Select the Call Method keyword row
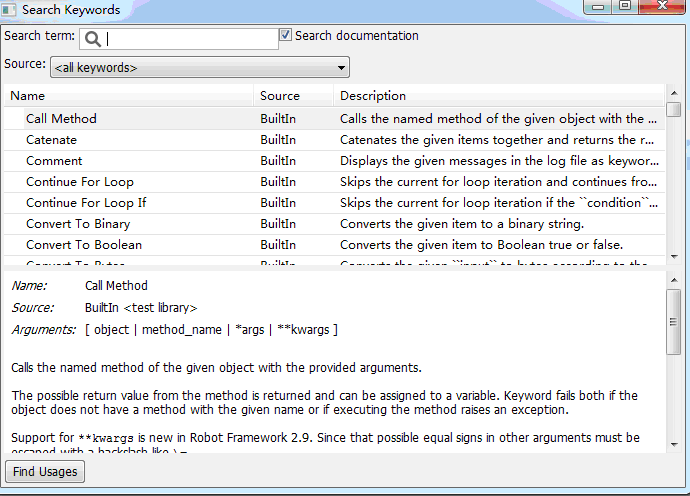This screenshot has width=690, height=496. (x=334, y=118)
